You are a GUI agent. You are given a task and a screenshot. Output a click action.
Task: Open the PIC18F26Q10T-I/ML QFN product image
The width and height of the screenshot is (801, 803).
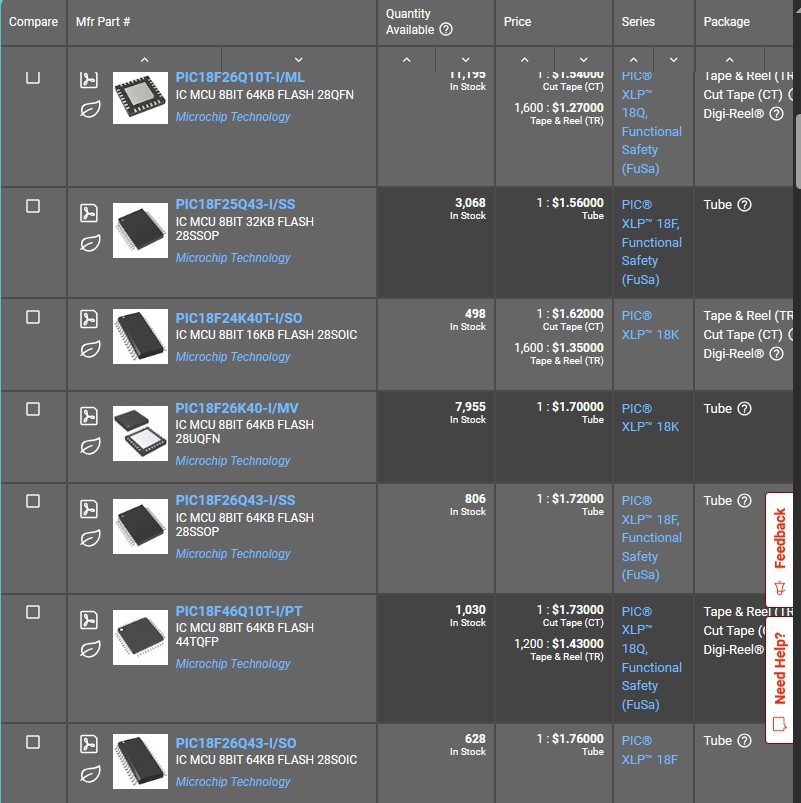coord(140,98)
